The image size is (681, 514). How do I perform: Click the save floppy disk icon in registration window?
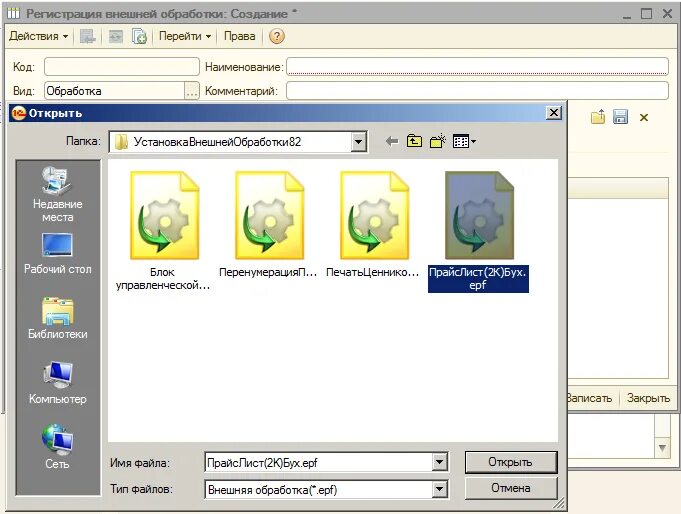620,117
